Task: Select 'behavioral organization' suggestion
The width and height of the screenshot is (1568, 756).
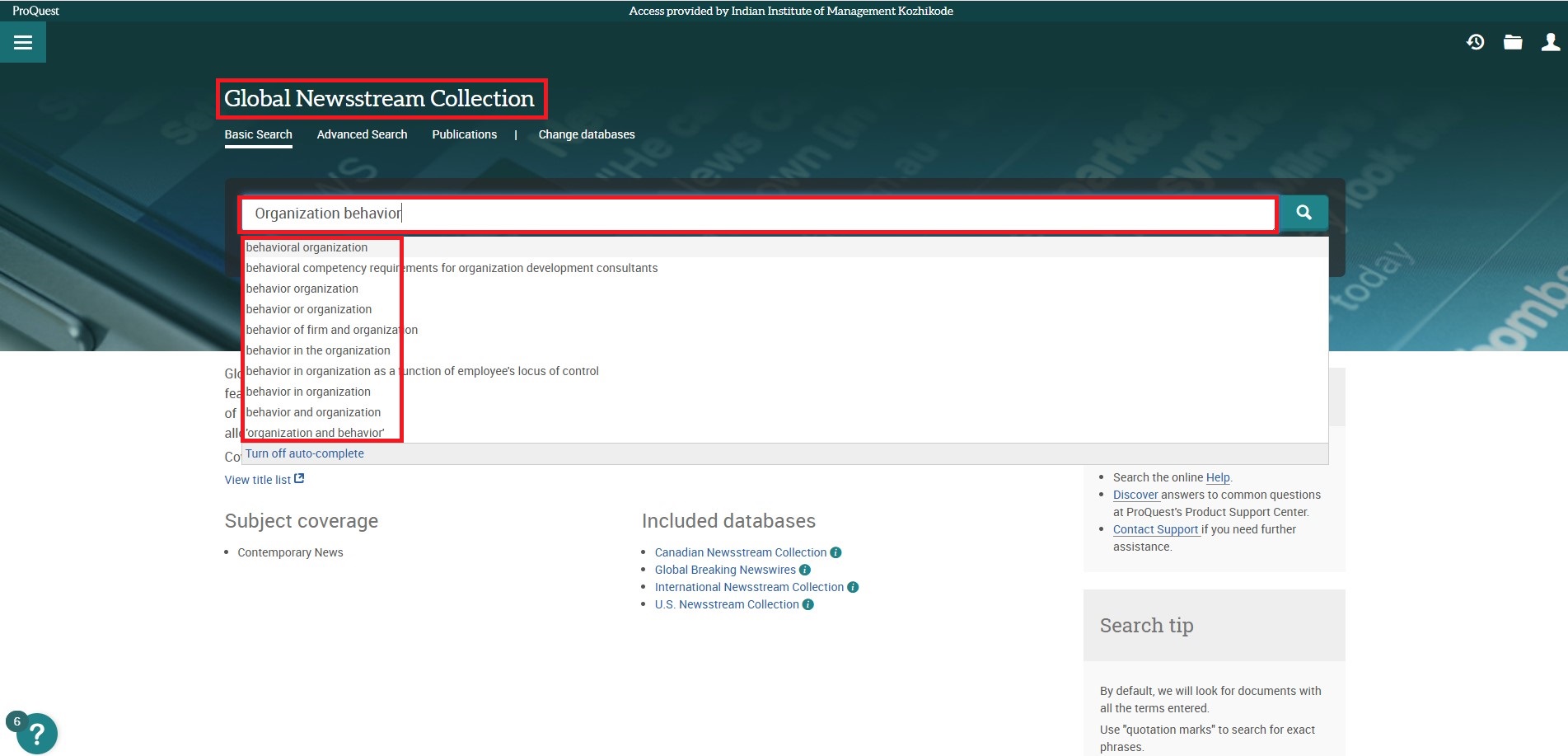Action: pos(307,247)
